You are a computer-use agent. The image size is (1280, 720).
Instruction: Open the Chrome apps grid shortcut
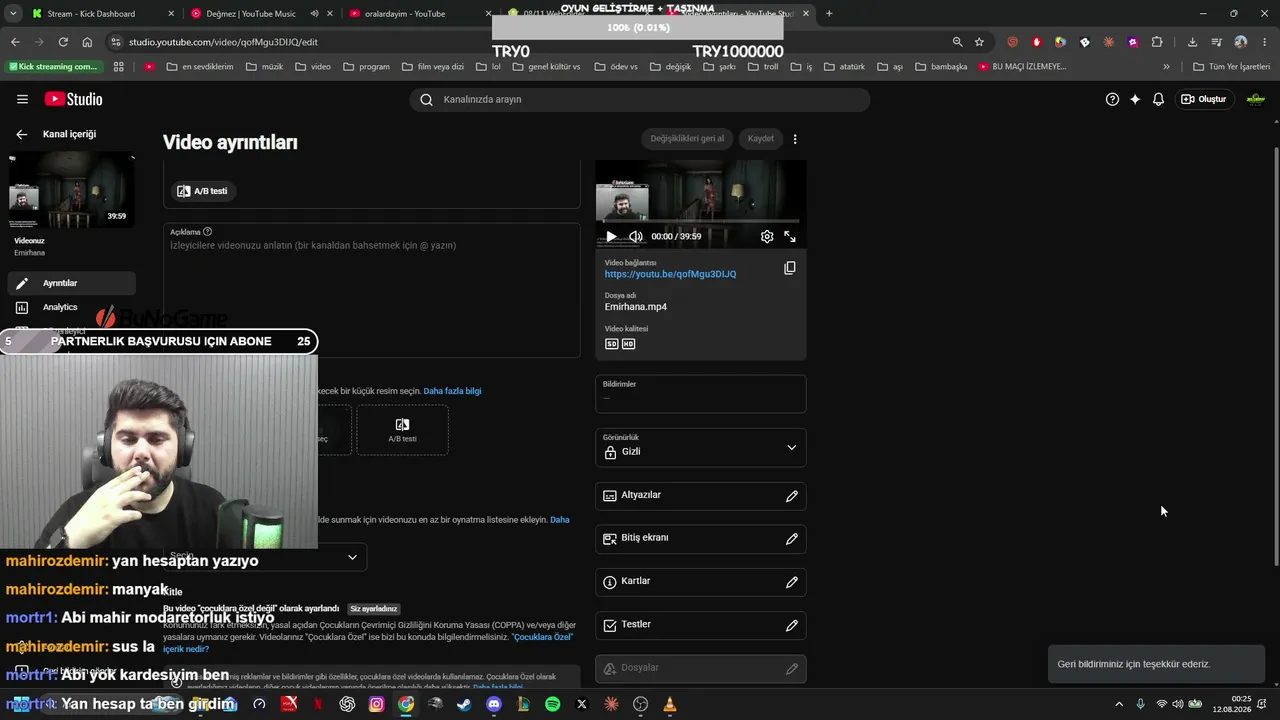coord(119,67)
